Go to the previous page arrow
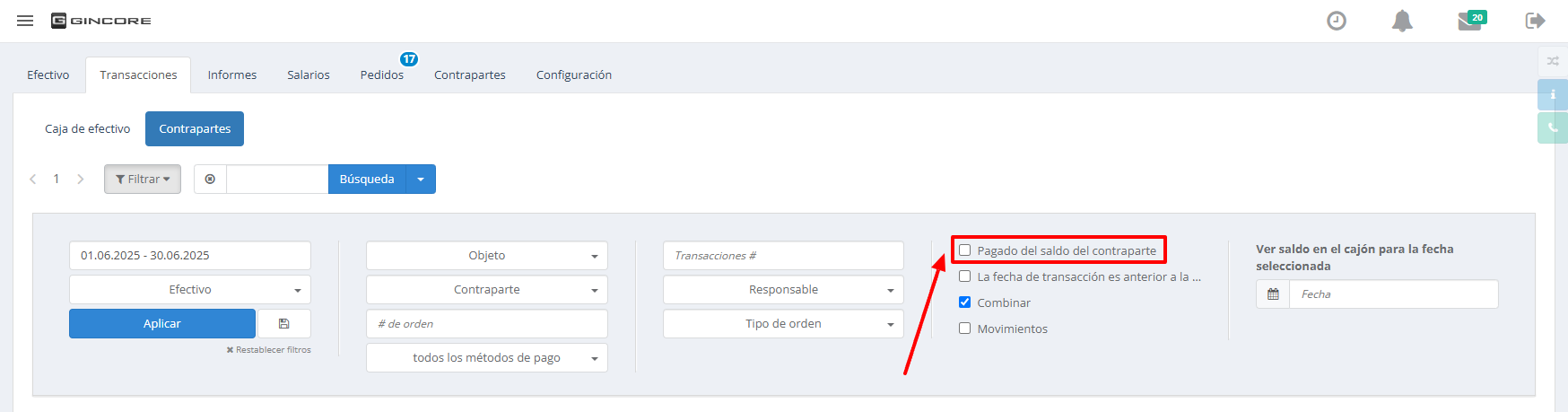The height and width of the screenshot is (412, 1568). pos(33,180)
